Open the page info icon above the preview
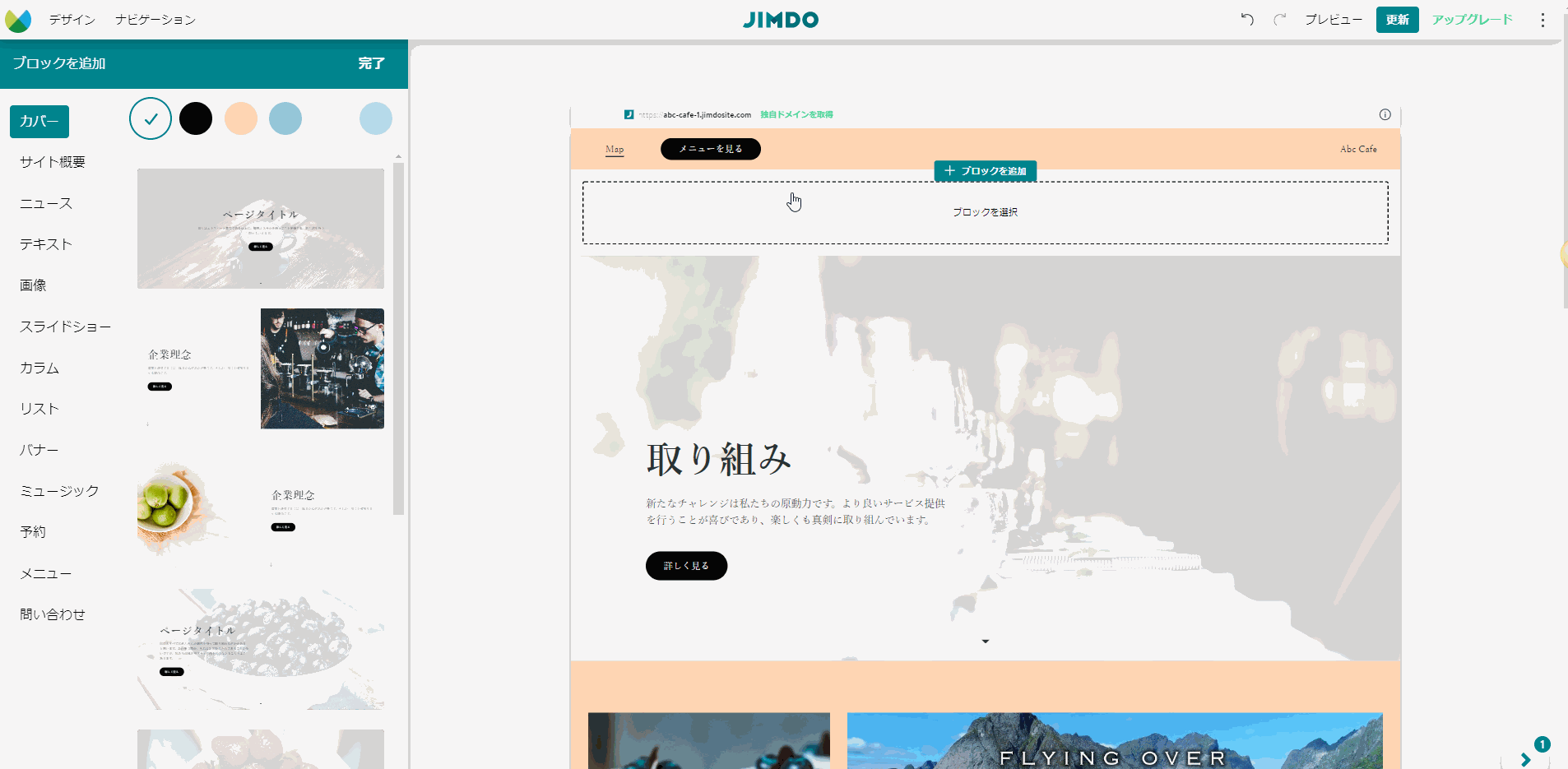Image resolution: width=1568 pixels, height=769 pixels. tap(1385, 114)
